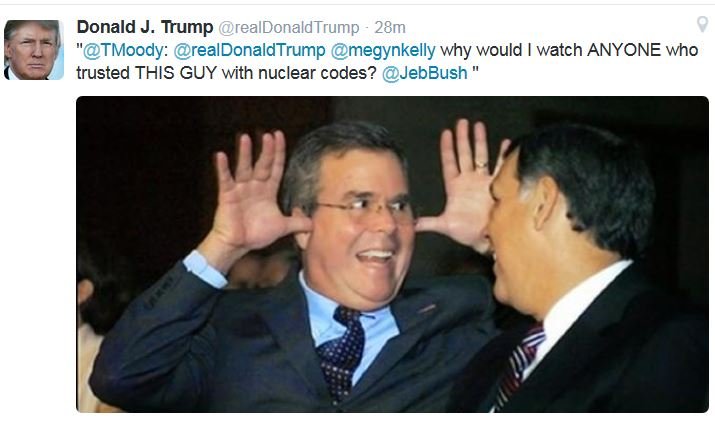Enlarge the embedded tweet photo
This screenshot has height=424, width=715.
pos(392,254)
